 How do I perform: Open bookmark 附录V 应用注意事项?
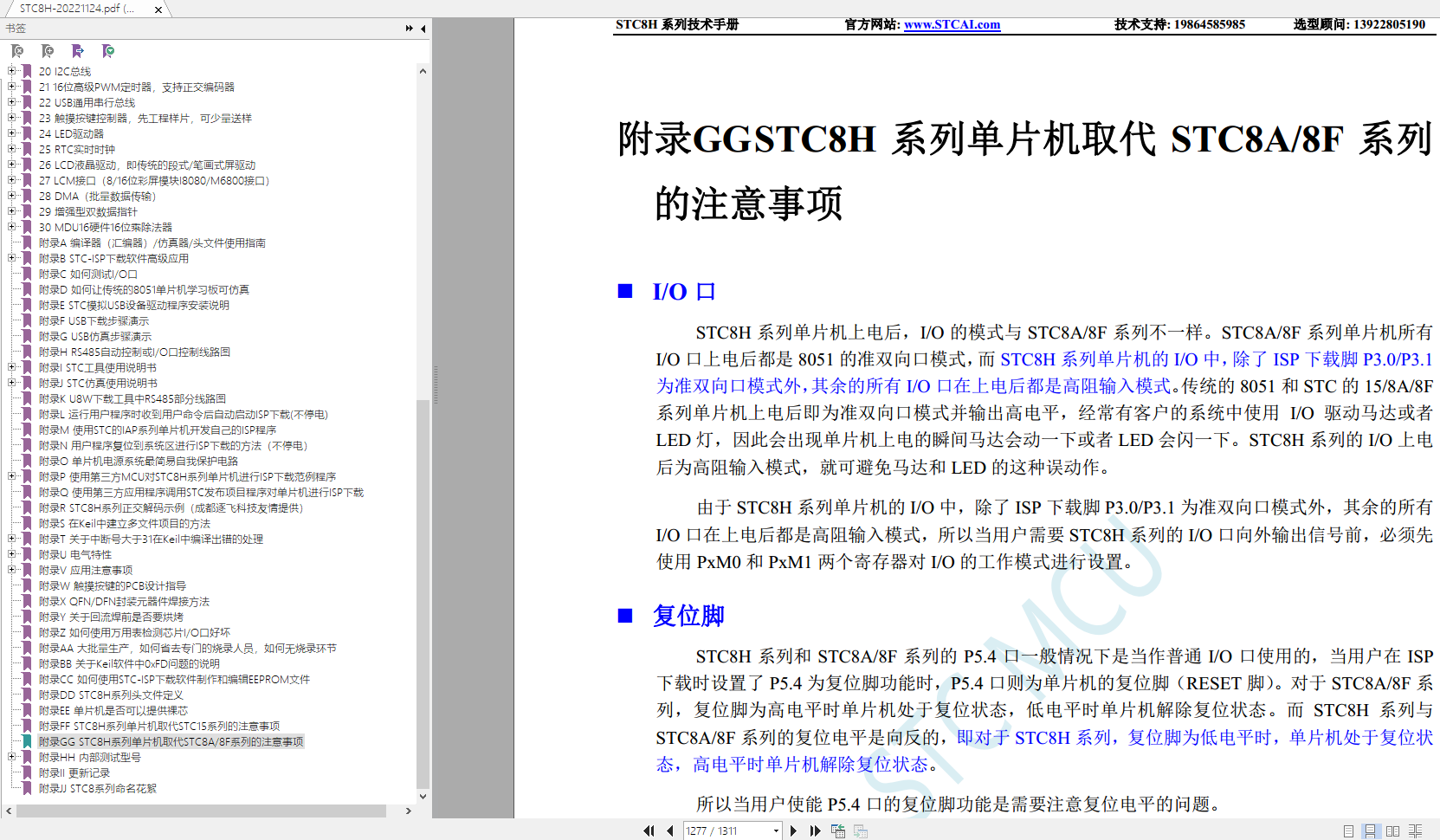85,570
